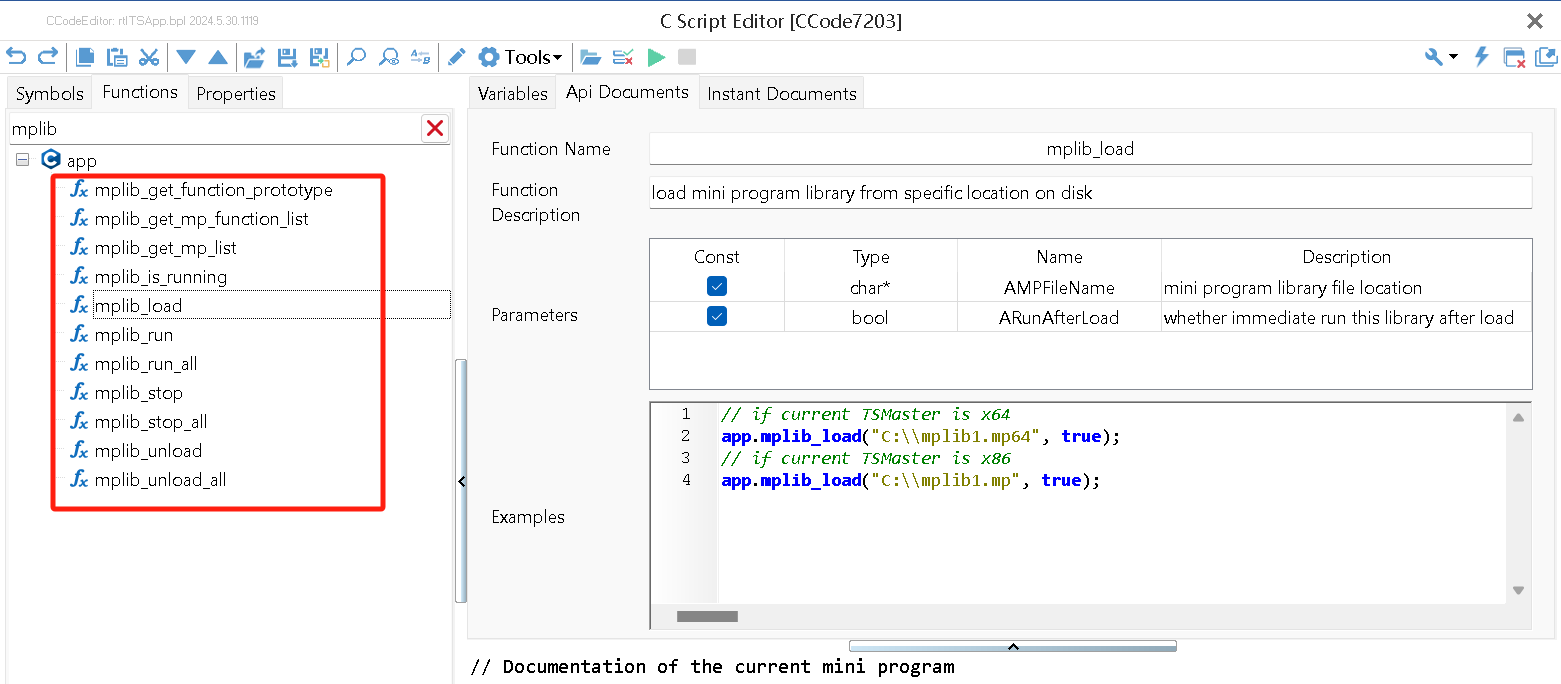The width and height of the screenshot is (1561, 684).
Task: Click the Function Name field showing mplib_load
Action: pyautogui.click(x=1090, y=149)
